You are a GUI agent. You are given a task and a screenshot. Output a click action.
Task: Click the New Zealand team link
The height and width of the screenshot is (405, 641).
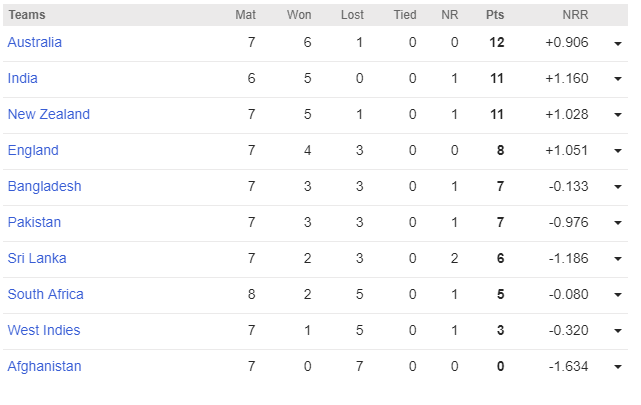[x=49, y=114]
